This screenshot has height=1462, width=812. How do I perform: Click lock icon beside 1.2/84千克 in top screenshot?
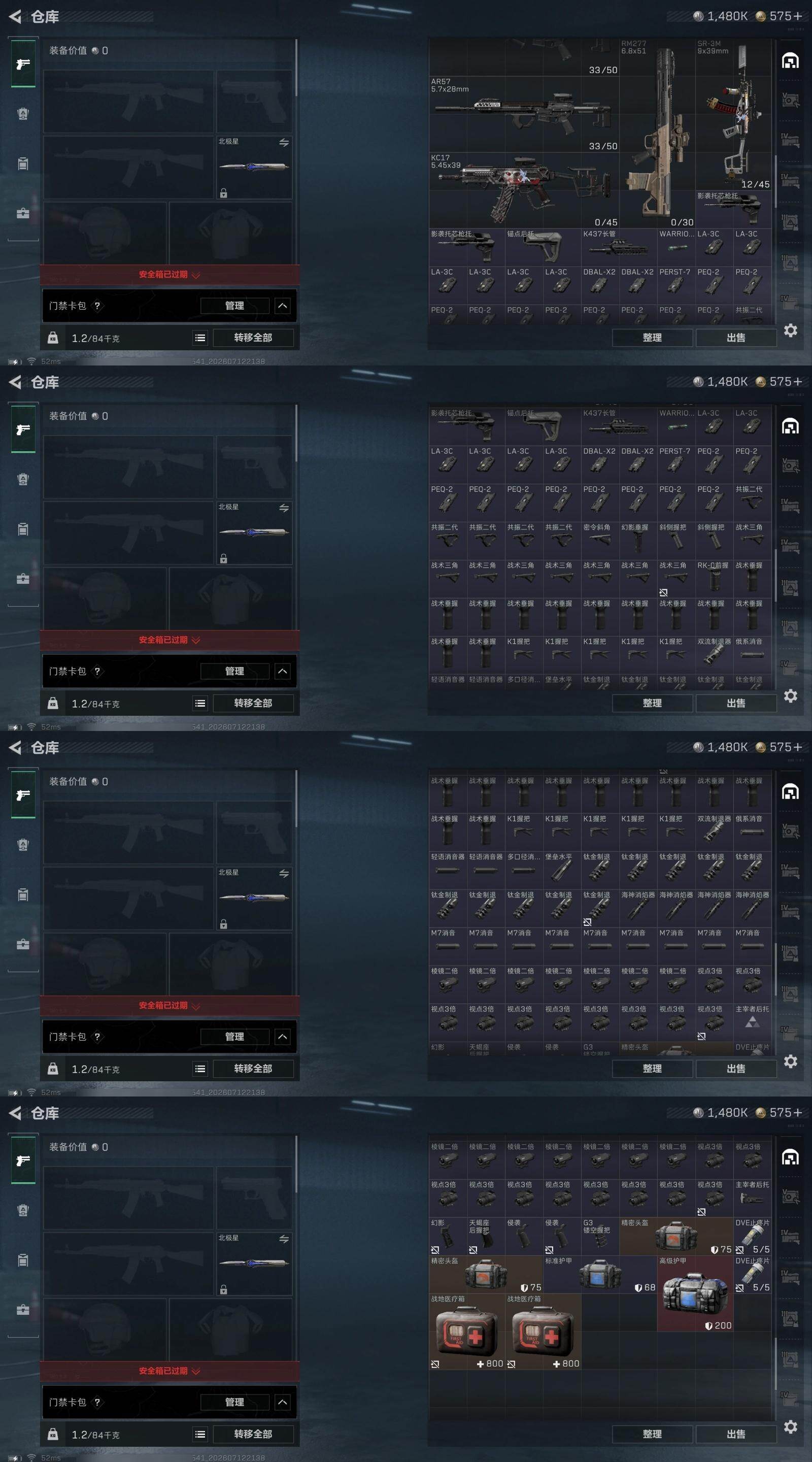tap(53, 338)
